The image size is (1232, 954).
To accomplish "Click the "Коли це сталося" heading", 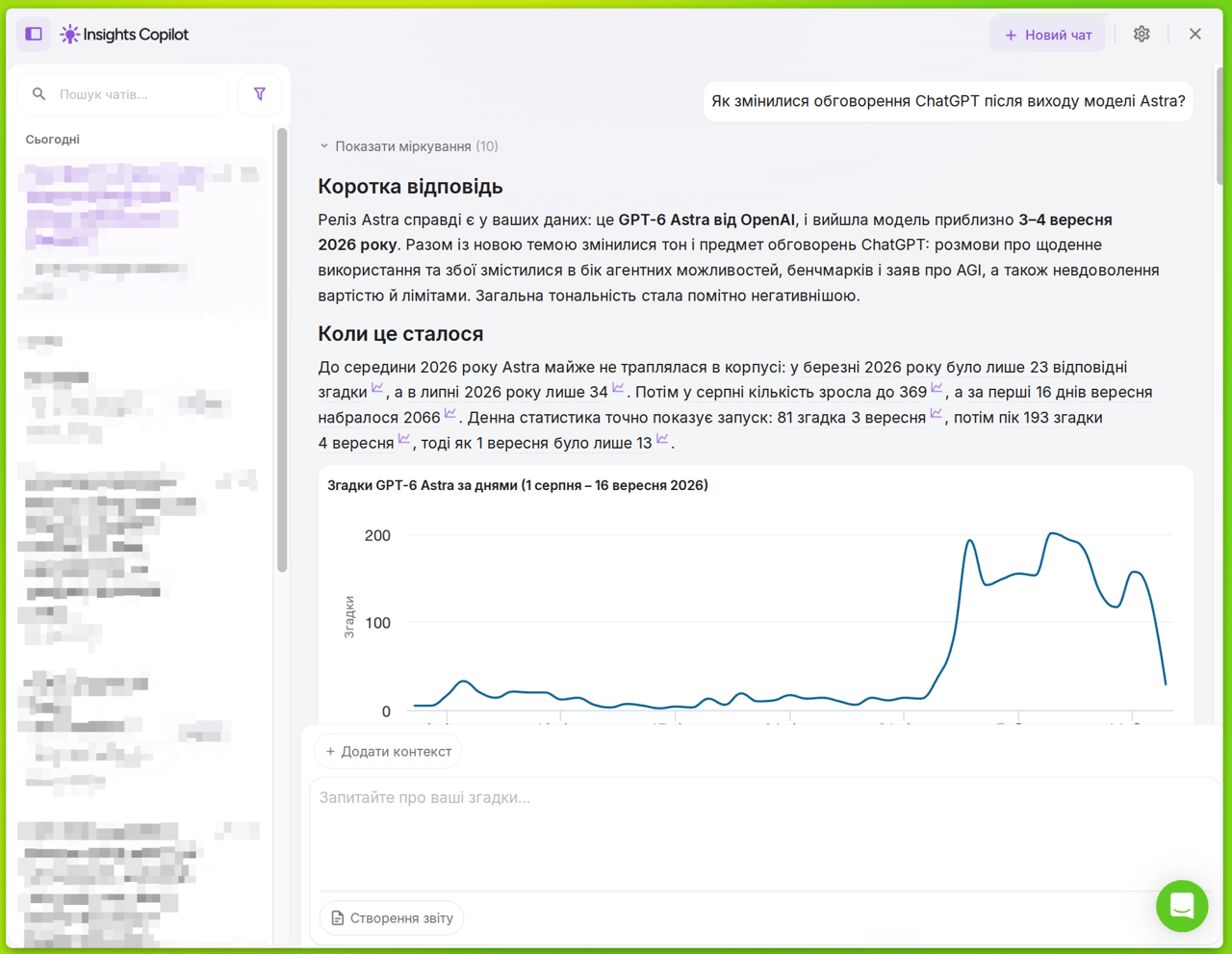I will [400, 334].
